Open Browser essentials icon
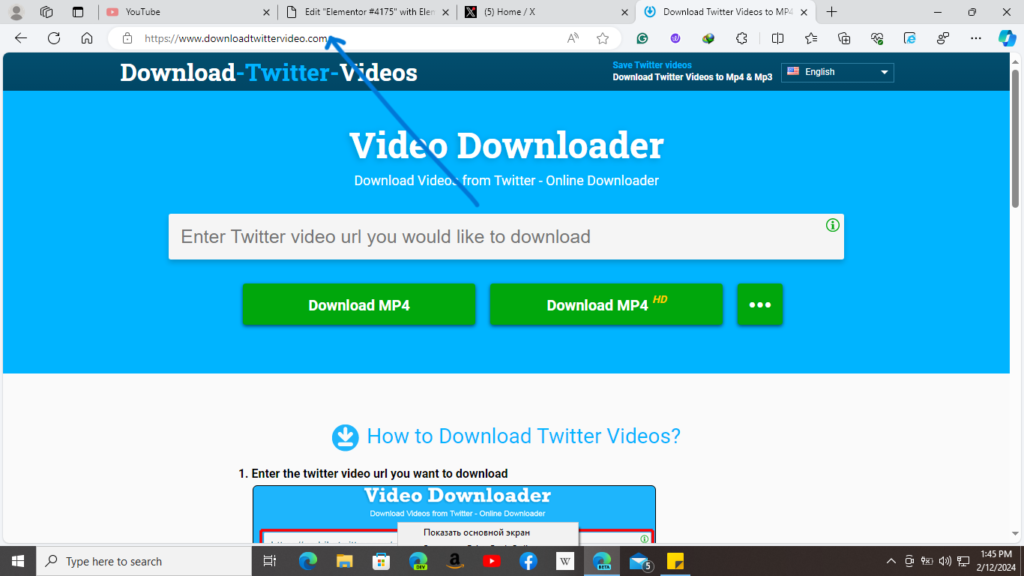This screenshot has height=576, width=1024. click(x=876, y=38)
